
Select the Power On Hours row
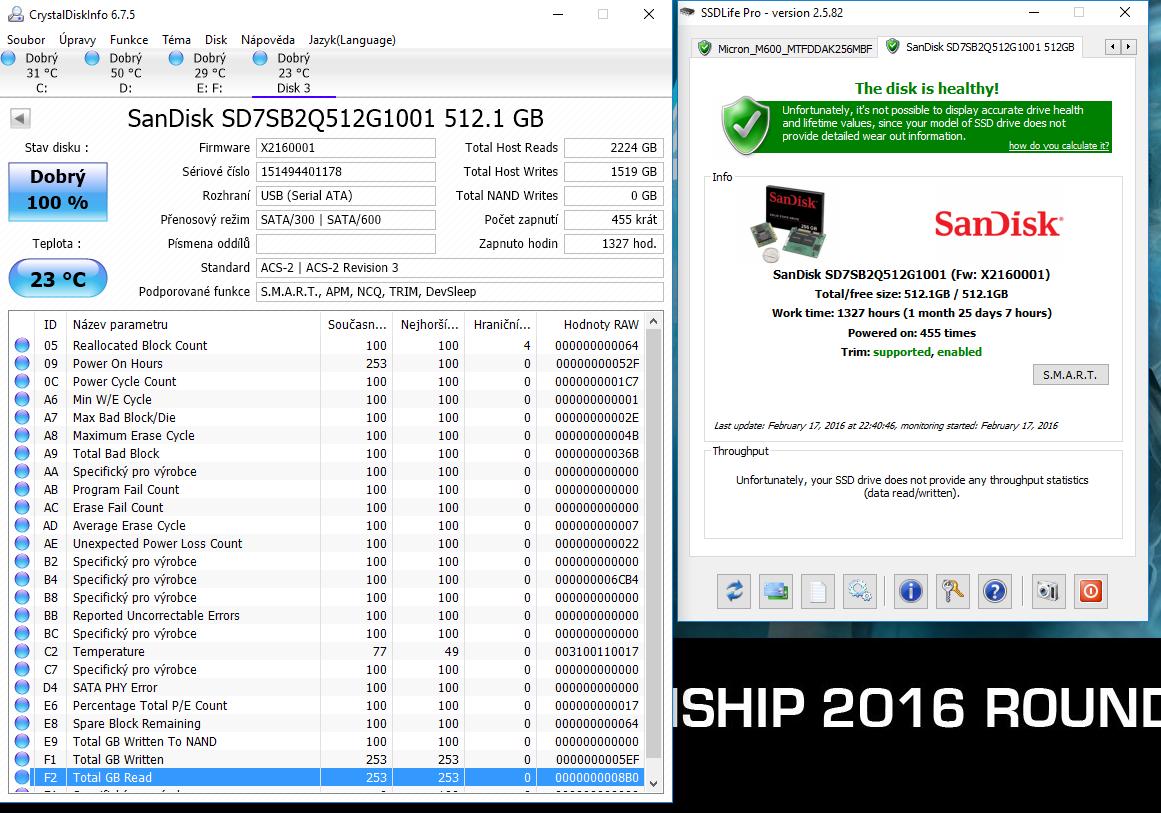(x=327, y=364)
